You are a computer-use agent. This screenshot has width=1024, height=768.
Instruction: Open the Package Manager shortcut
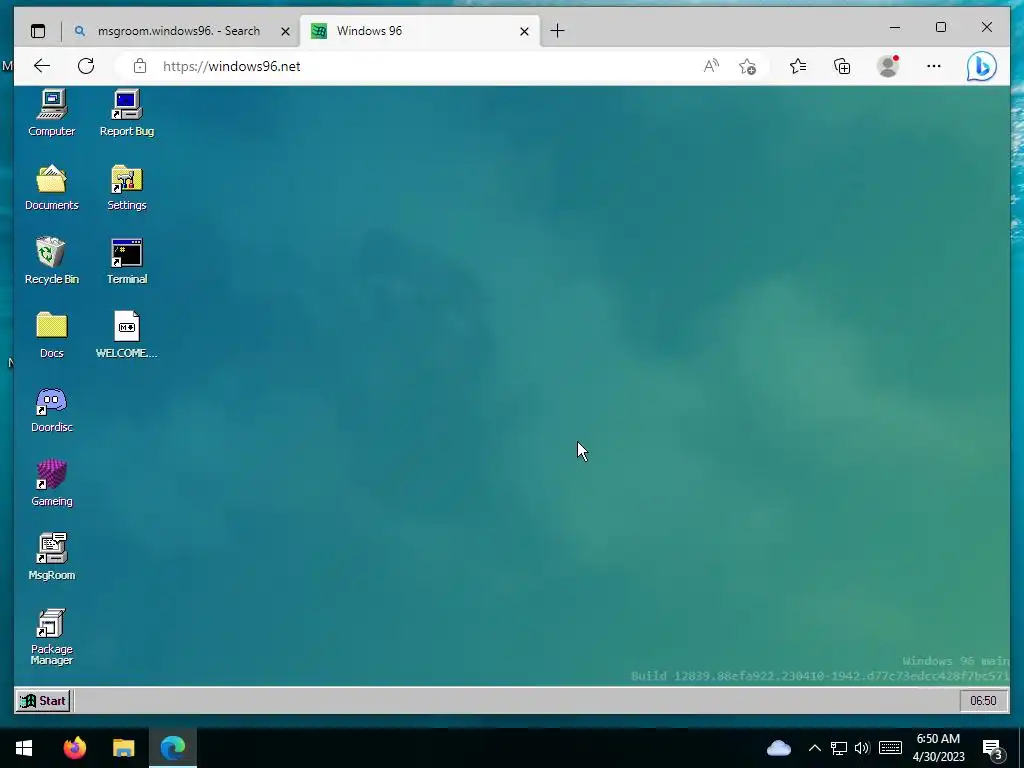(52, 636)
